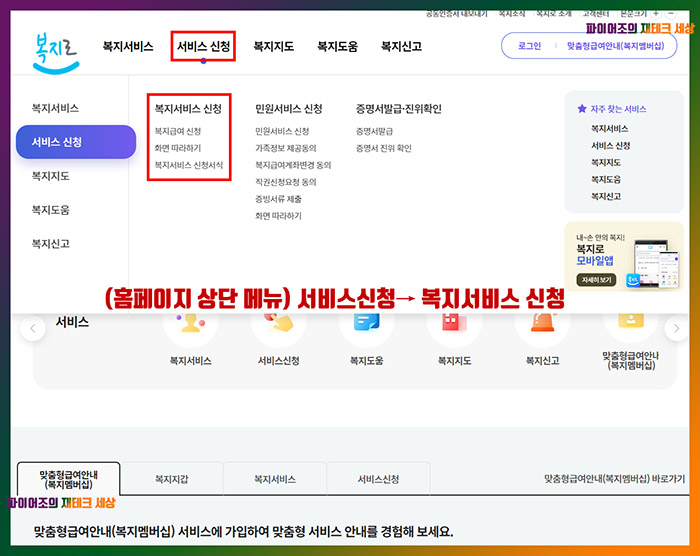This screenshot has width=700, height=556.
Task: Click 복지도움 in the 자주 찾는 서비스 list
Action: [x=606, y=180]
